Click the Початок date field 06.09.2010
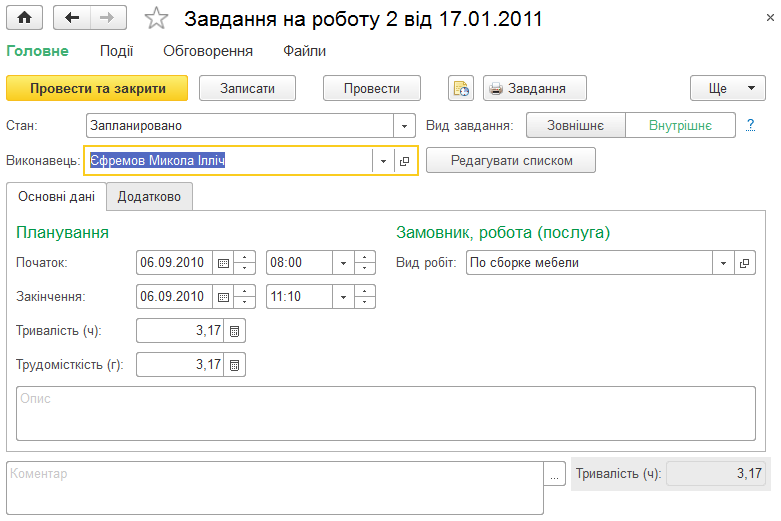The image size is (781, 521). (174, 263)
